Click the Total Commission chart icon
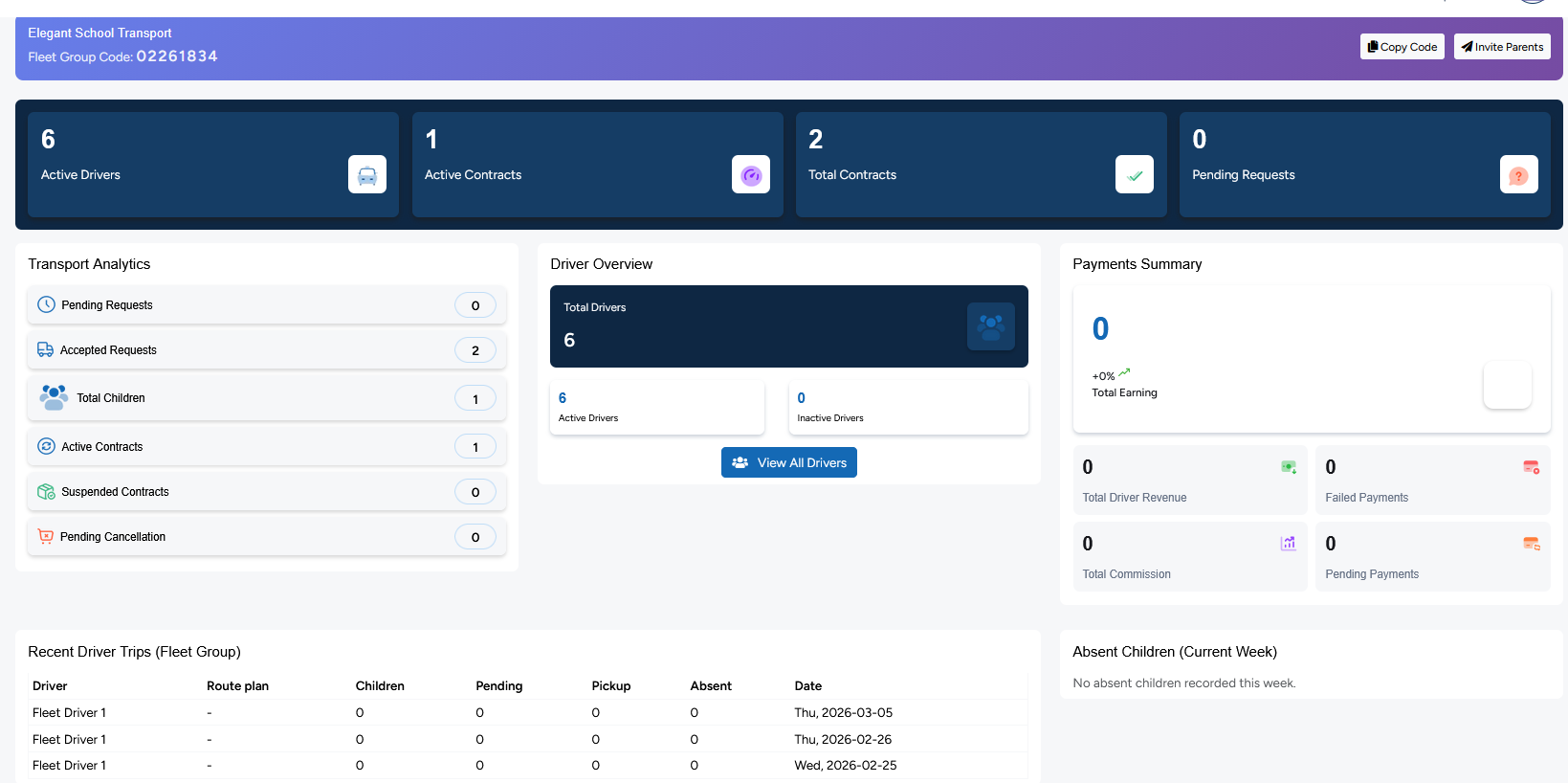The height and width of the screenshot is (783, 1568). click(1289, 544)
